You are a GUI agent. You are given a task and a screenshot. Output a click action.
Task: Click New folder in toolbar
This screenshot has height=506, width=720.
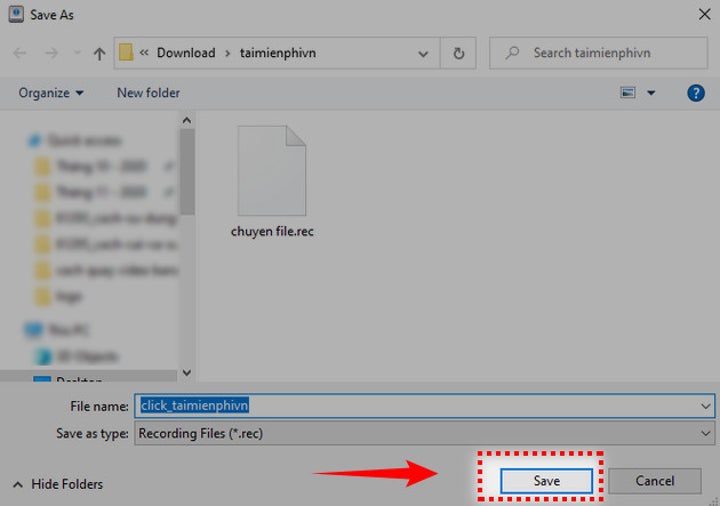click(x=148, y=93)
